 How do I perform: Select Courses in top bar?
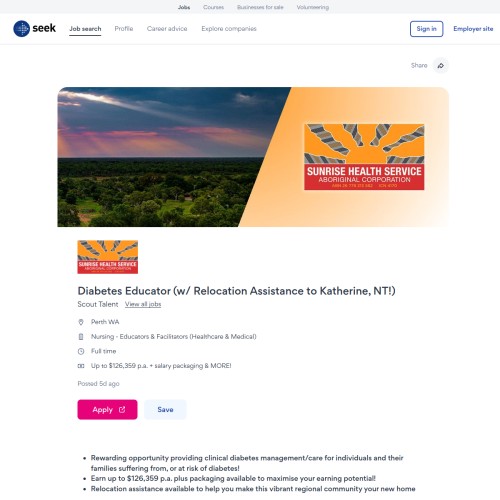213,7
